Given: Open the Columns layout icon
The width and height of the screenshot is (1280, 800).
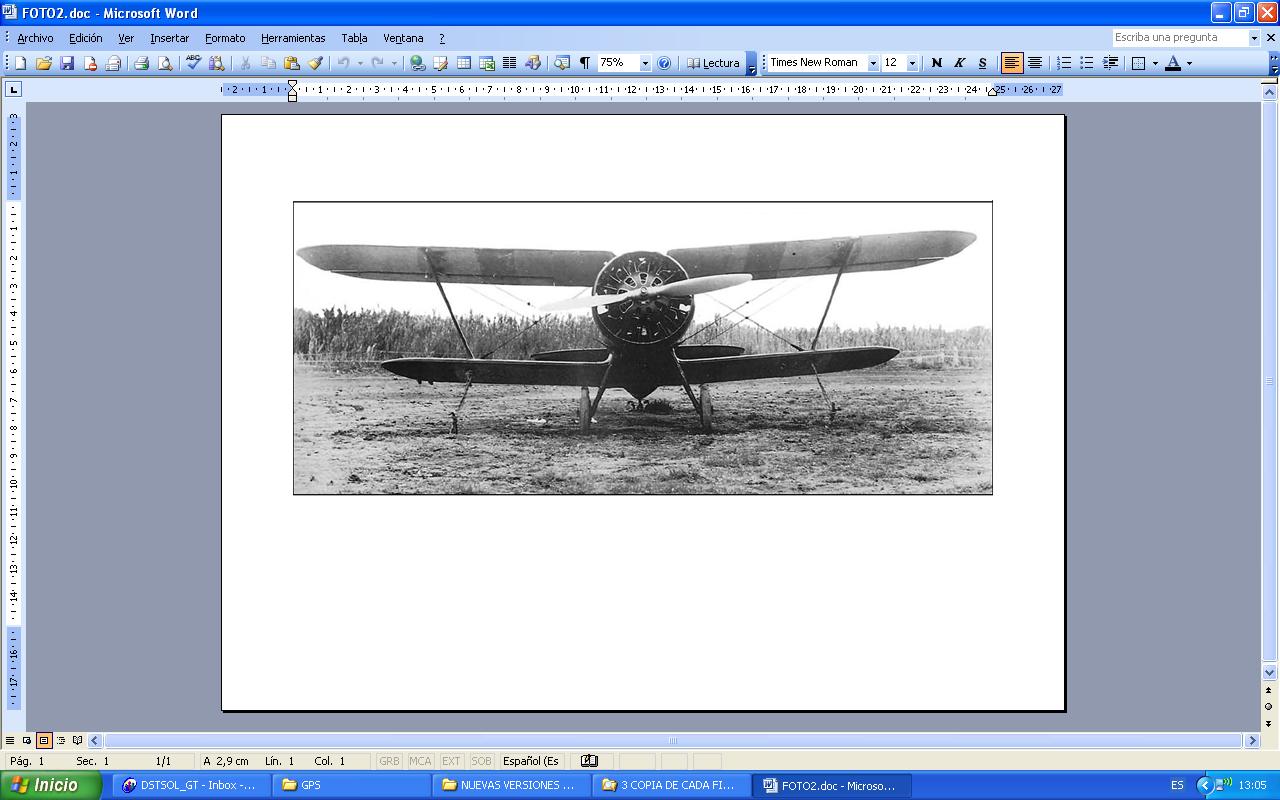Looking at the screenshot, I should click(x=509, y=63).
